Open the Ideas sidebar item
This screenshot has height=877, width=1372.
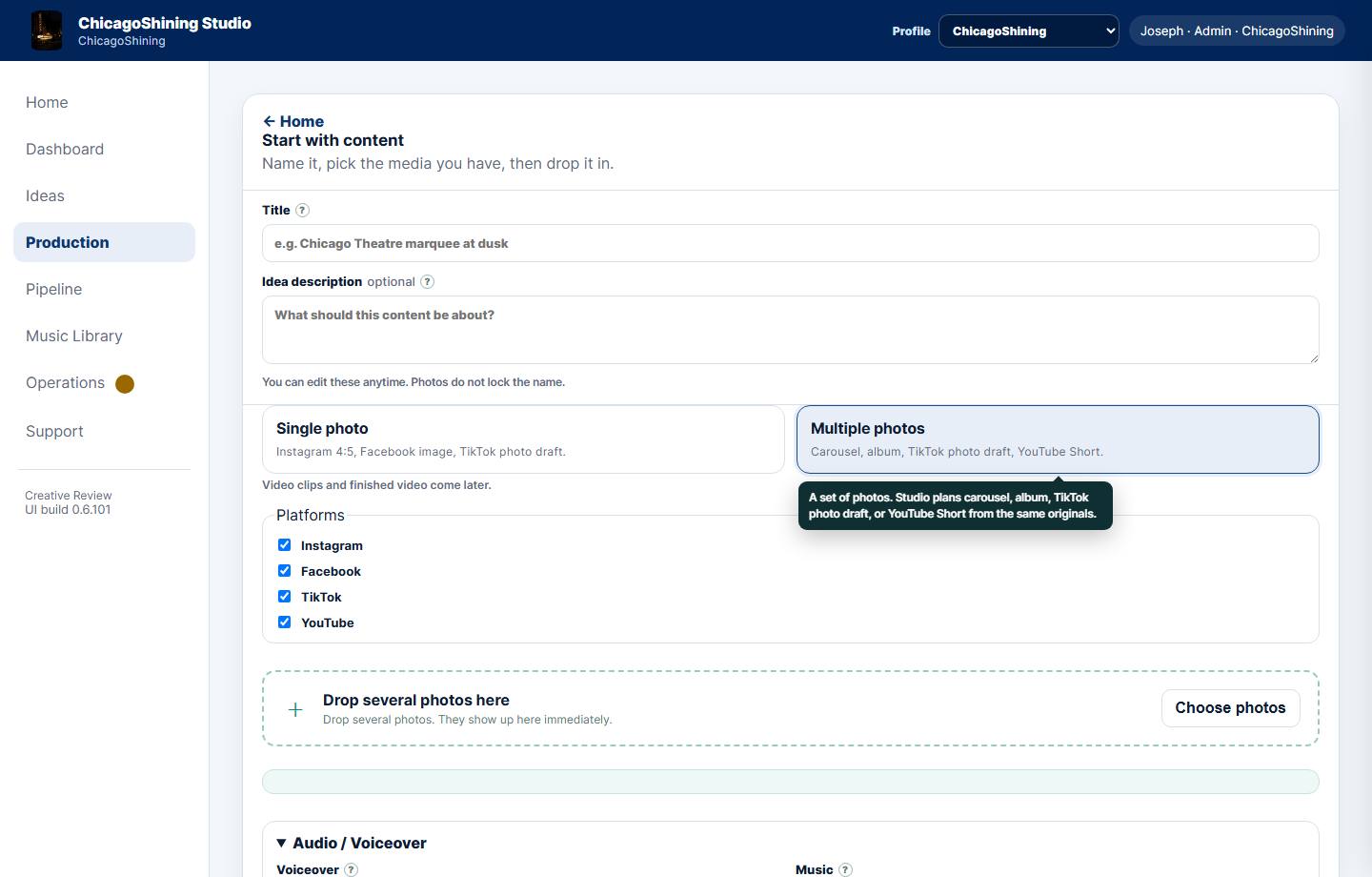pos(104,195)
